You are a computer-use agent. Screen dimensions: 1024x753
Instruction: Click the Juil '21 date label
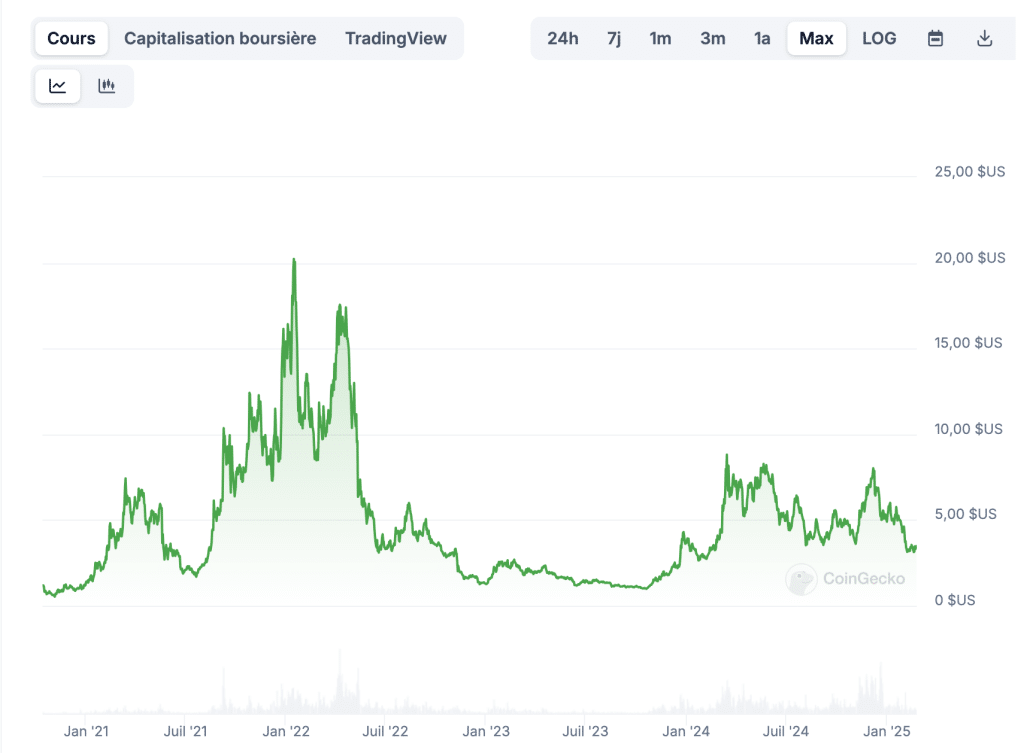coord(185,731)
